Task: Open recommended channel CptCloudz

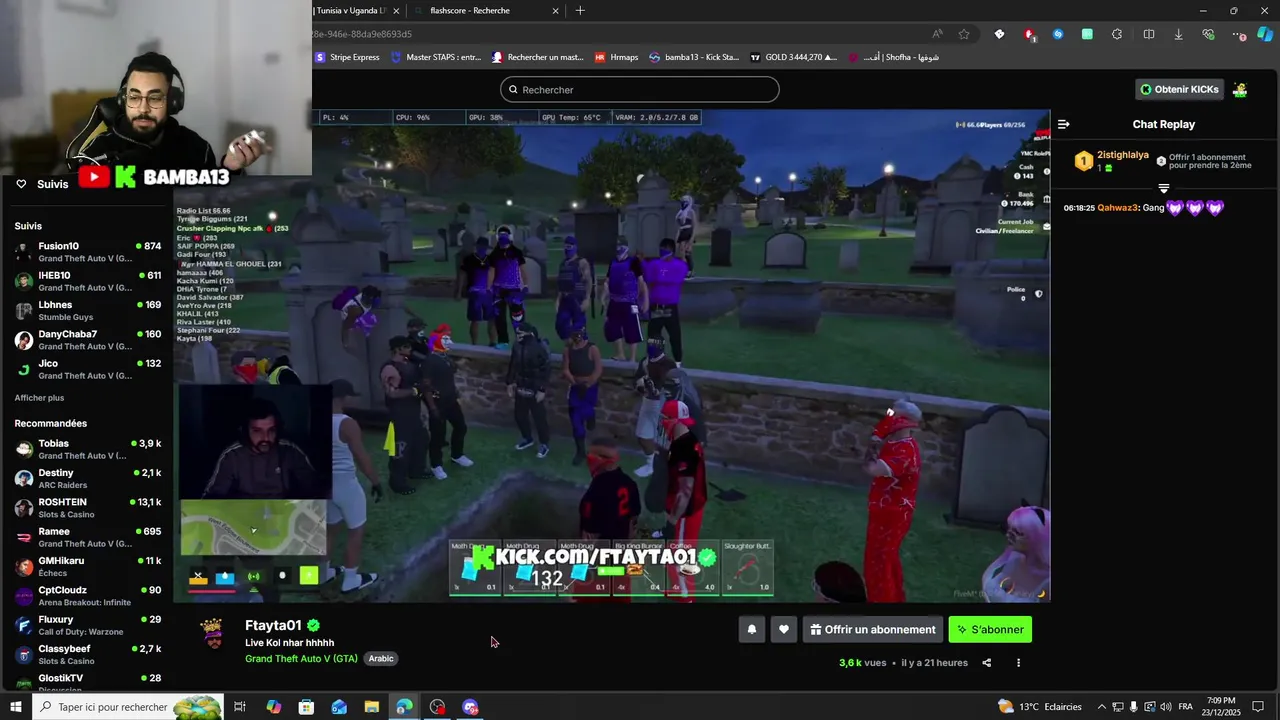Action: pos(88,596)
